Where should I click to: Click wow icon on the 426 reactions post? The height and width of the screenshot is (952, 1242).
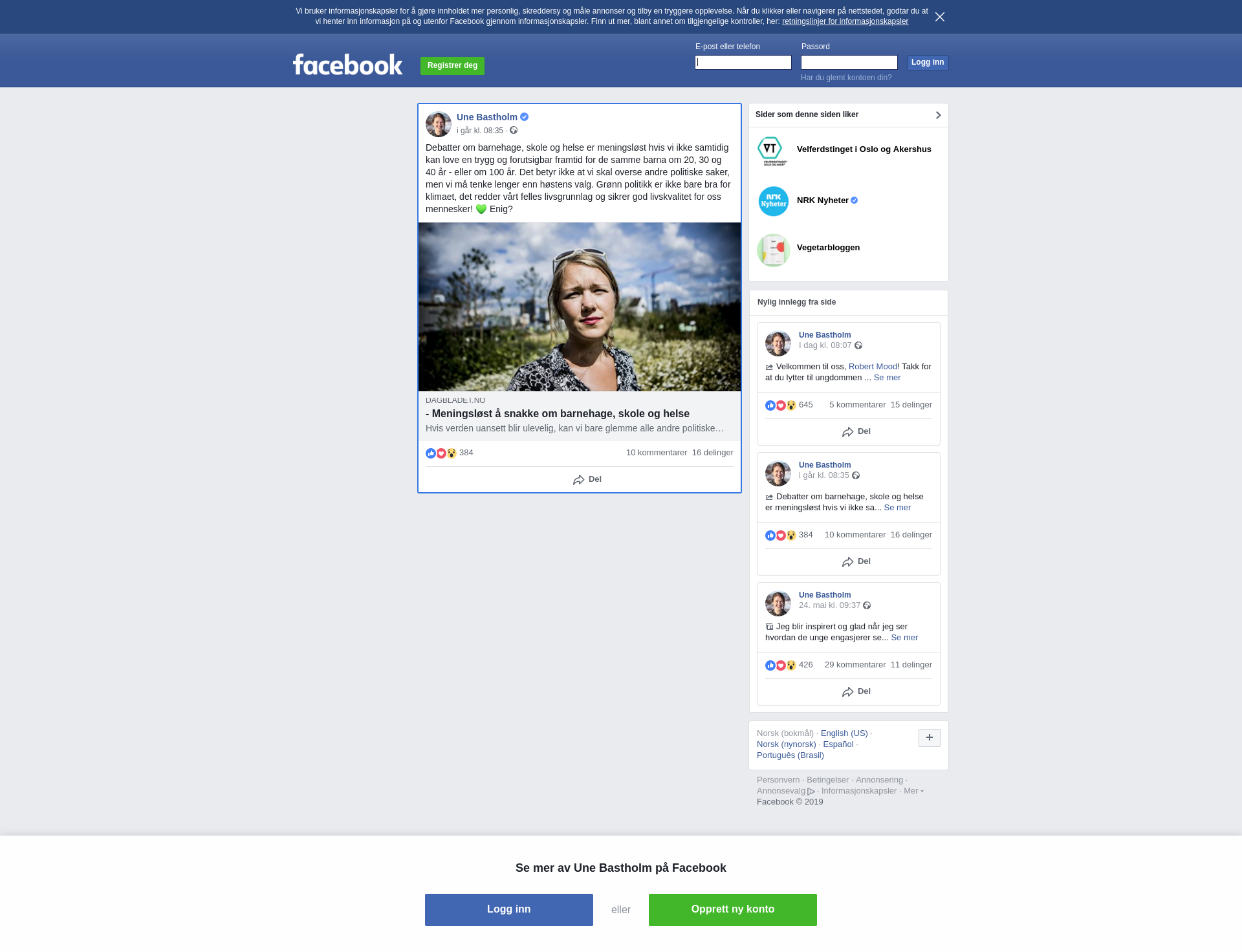pyautogui.click(x=791, y=665)
